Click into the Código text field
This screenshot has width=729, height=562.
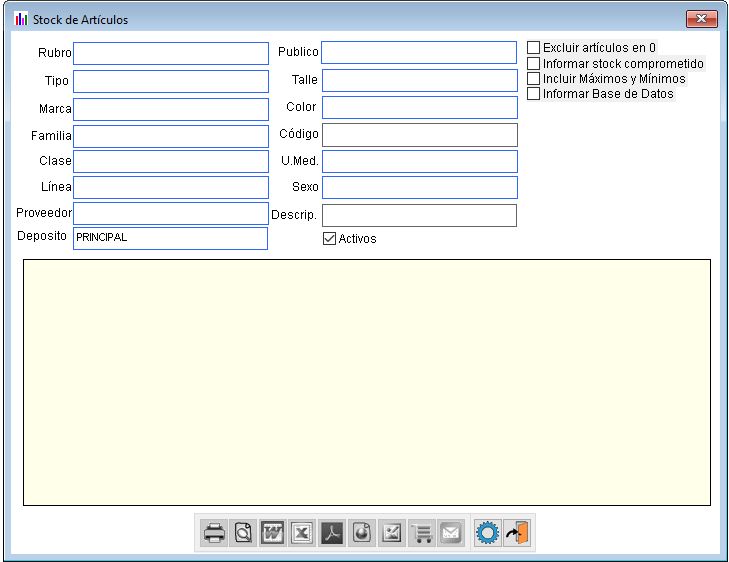click(419, 134)
